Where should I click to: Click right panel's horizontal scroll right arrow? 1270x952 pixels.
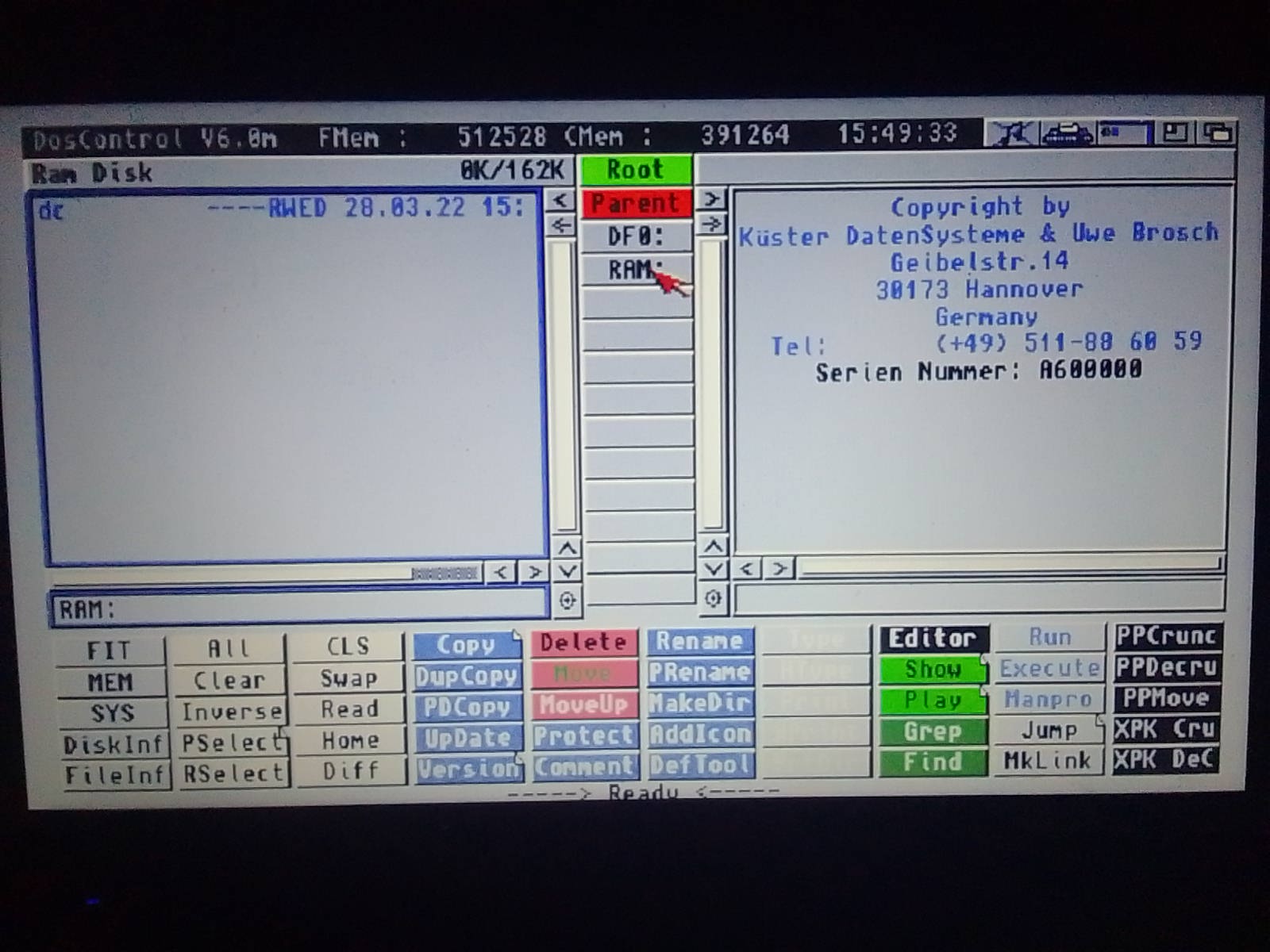(780, 568)
